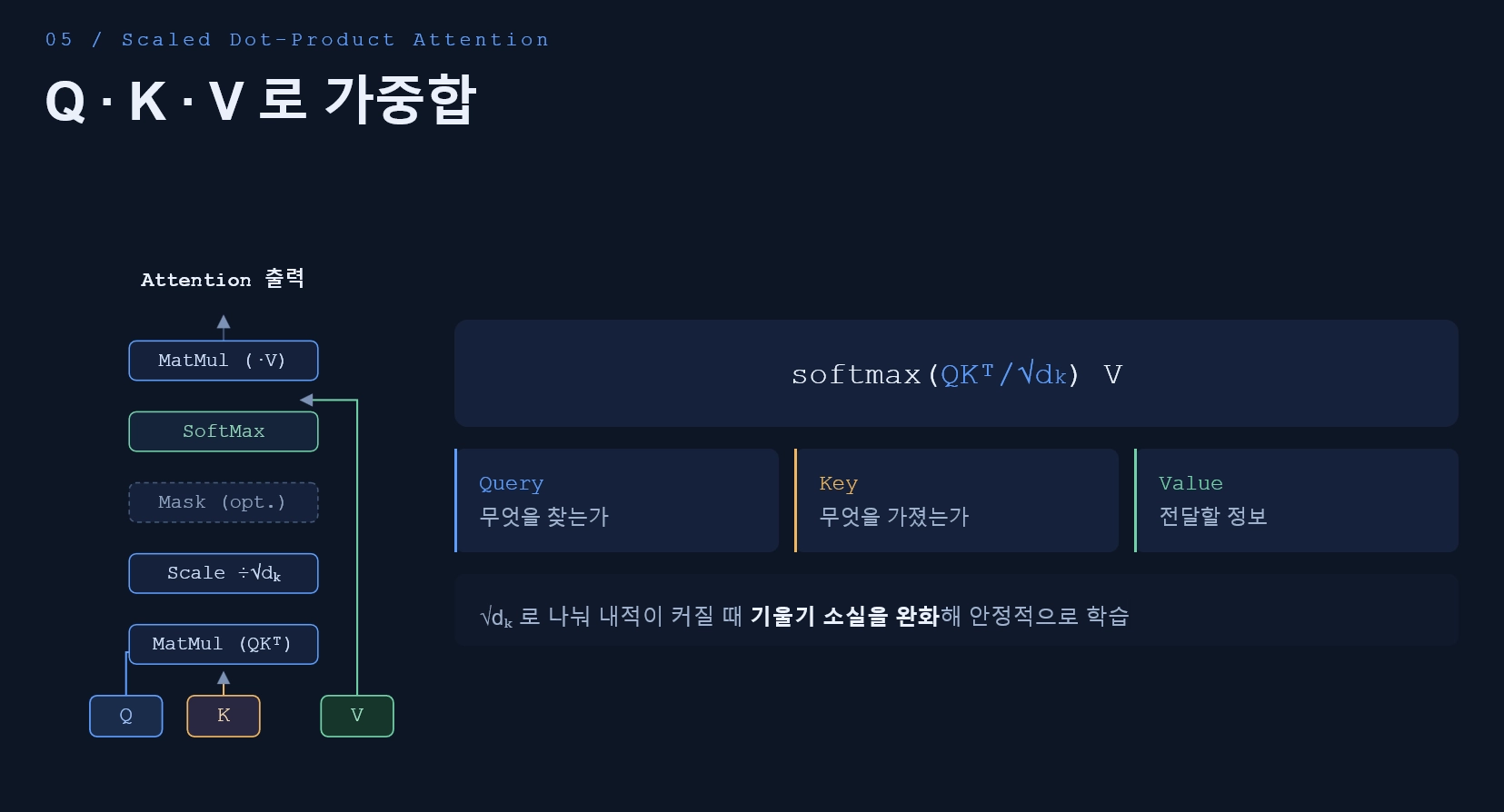Click the Scale ÷√dk block
Screen dimensions: 1504x812
pyautogui.click(x=224, y=573)
